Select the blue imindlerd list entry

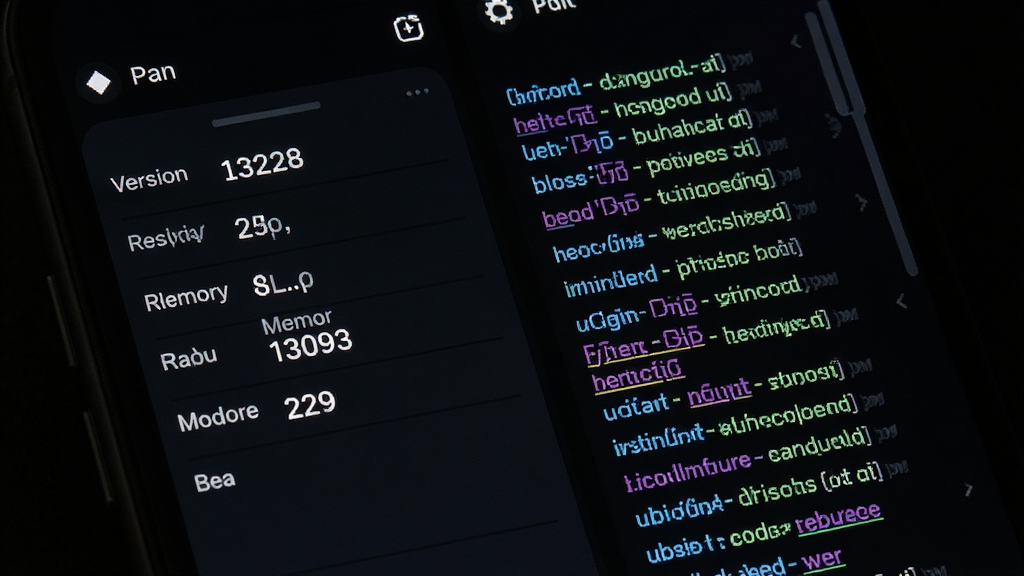[x=610, y=280]
